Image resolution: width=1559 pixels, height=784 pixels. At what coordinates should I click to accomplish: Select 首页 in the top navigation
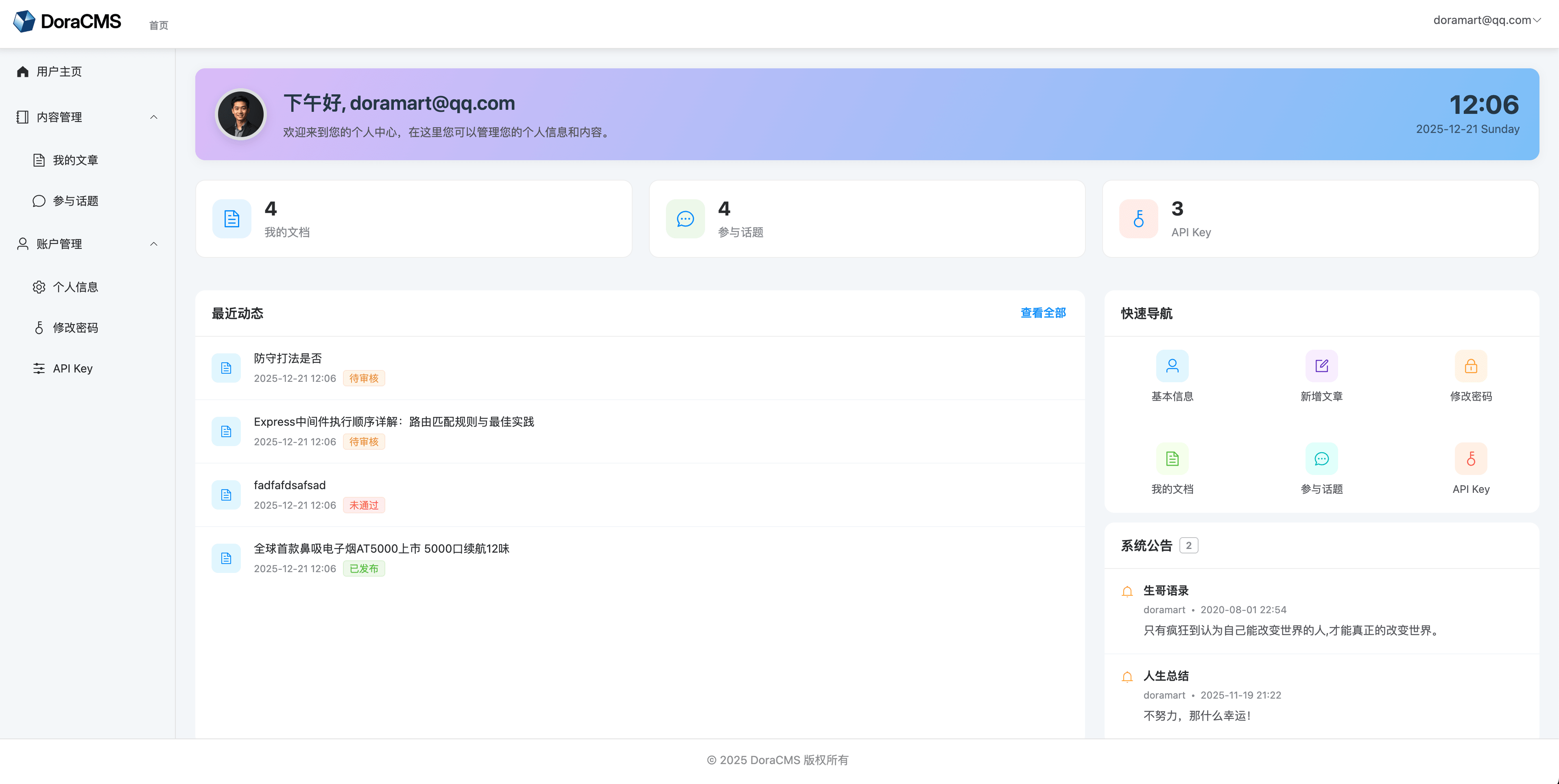(x=157, y=25)
